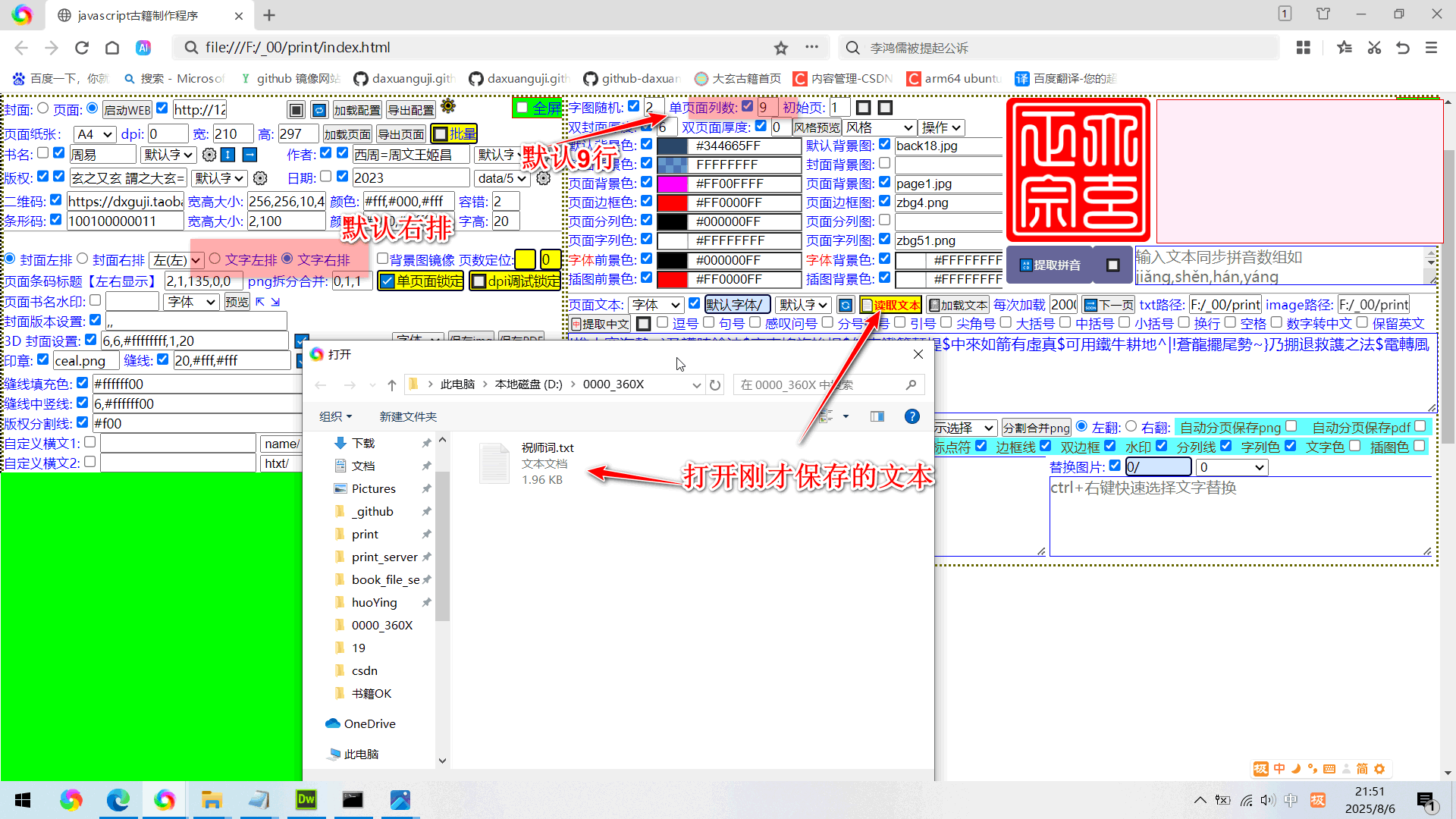
Task: Check the 逗号 punctuation checkbox
Action: (664, 322)
